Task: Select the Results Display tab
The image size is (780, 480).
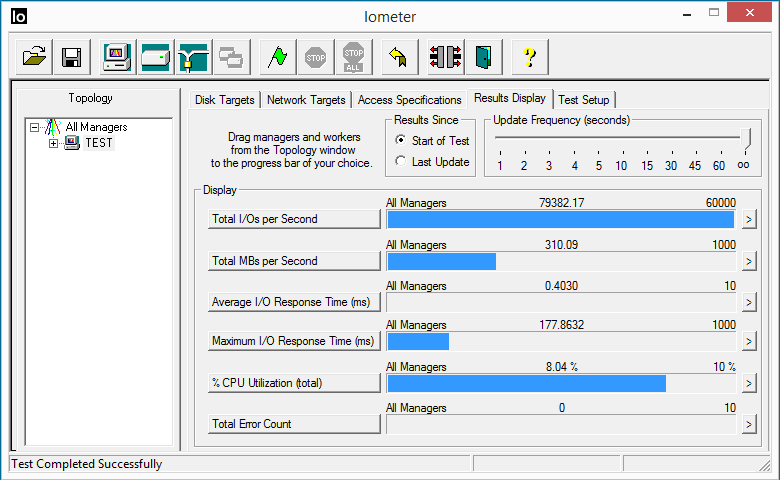Action: coord(510,98)
